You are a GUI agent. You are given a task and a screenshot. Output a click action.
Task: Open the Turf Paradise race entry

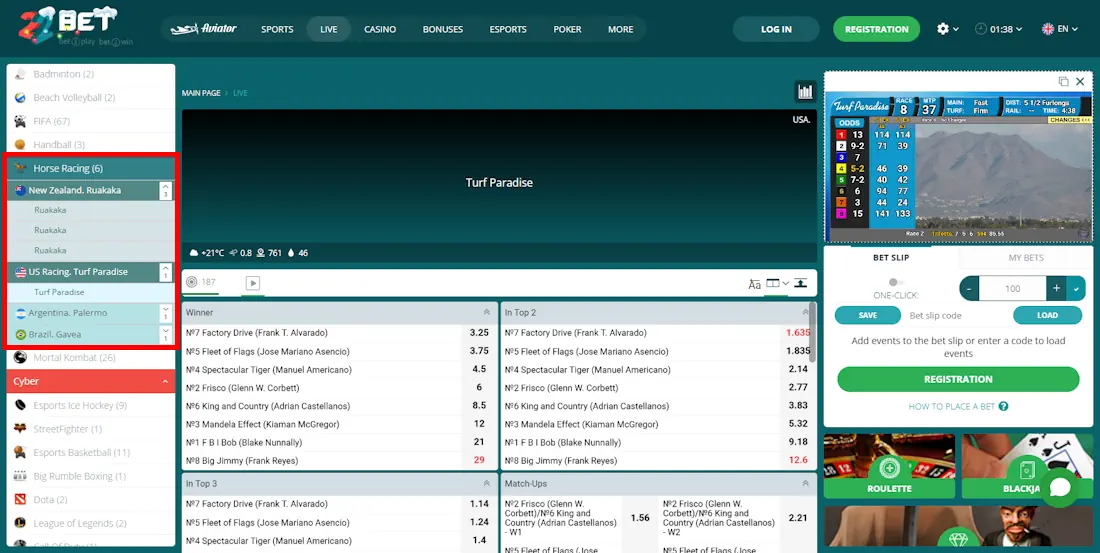pos(91,292)
